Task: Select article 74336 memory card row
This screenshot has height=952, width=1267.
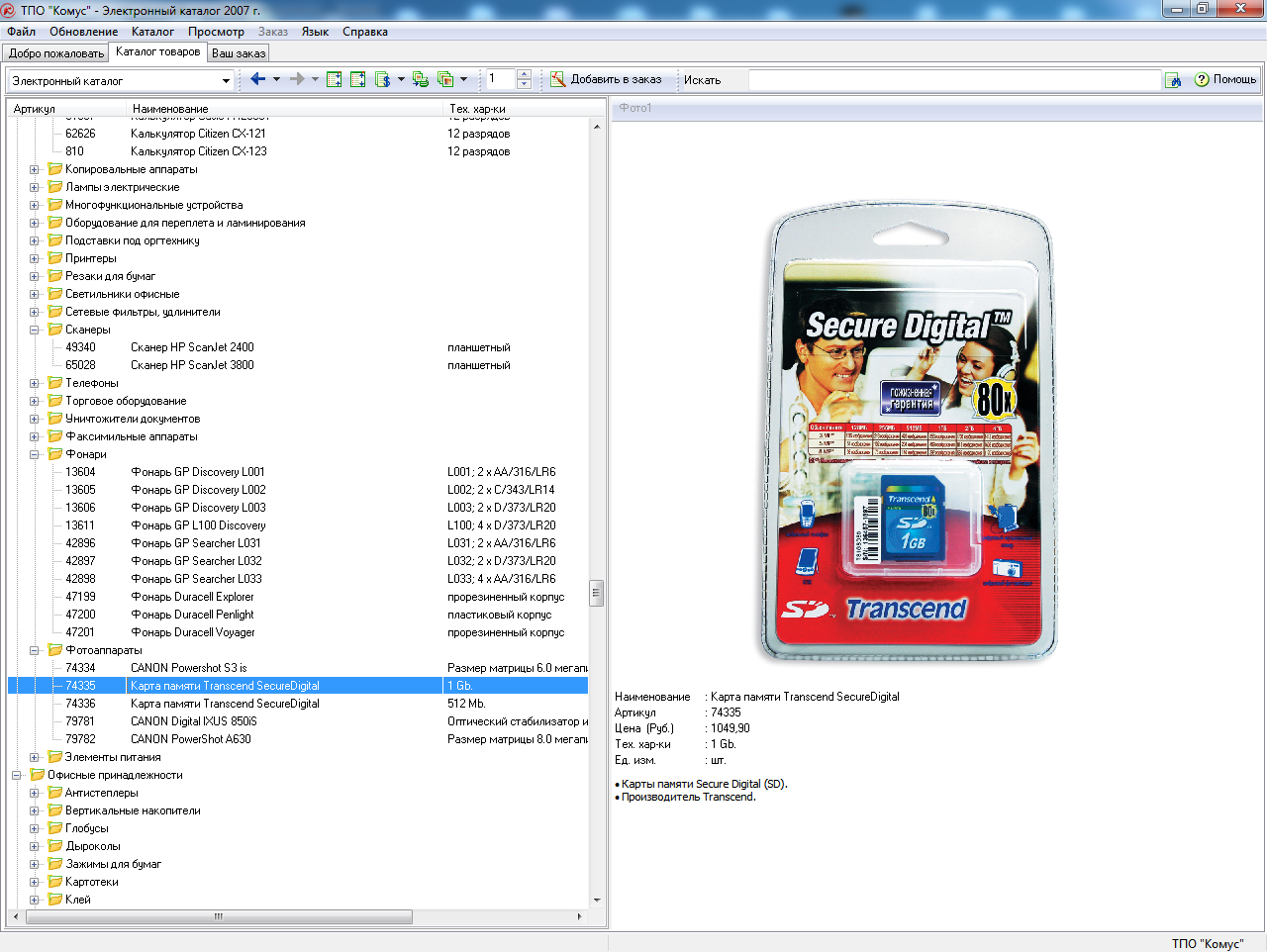Action: (x=298, y=704)
